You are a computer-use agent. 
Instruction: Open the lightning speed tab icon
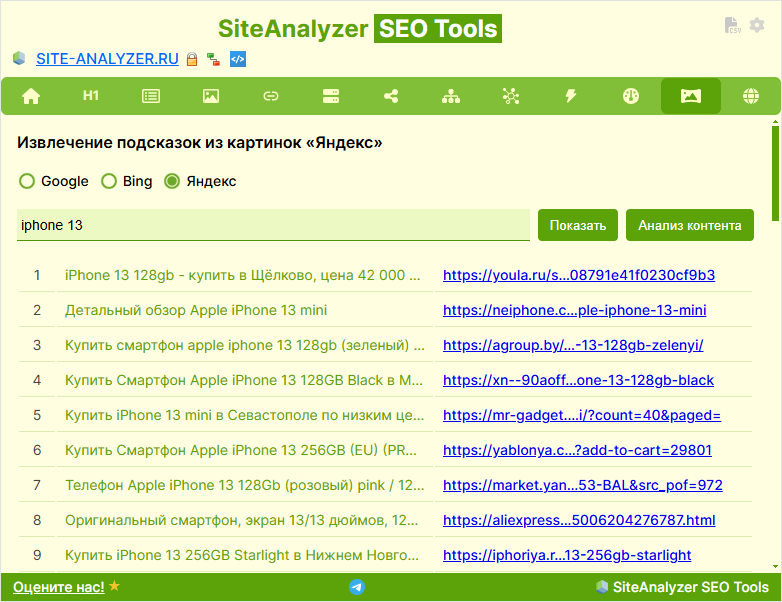pos(571,96)
